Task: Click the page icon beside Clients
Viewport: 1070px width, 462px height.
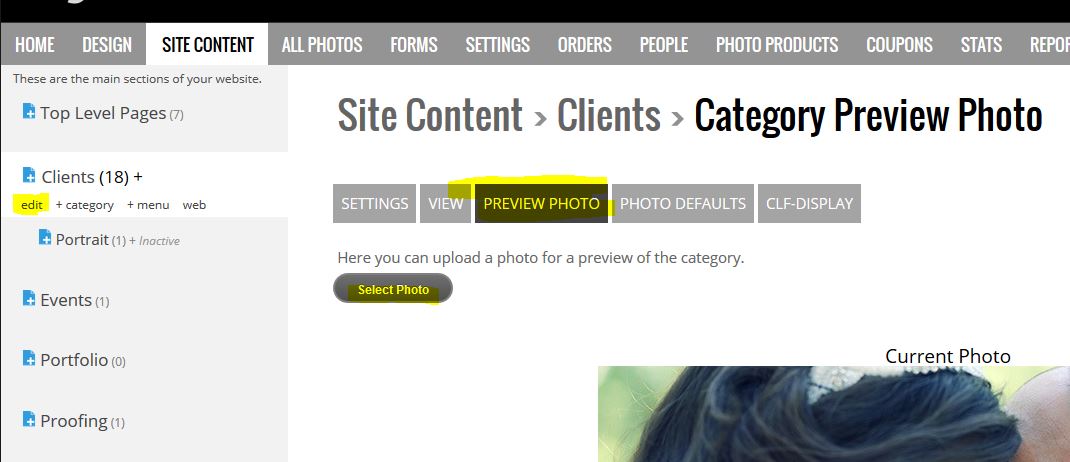Action: coord(29,175)
